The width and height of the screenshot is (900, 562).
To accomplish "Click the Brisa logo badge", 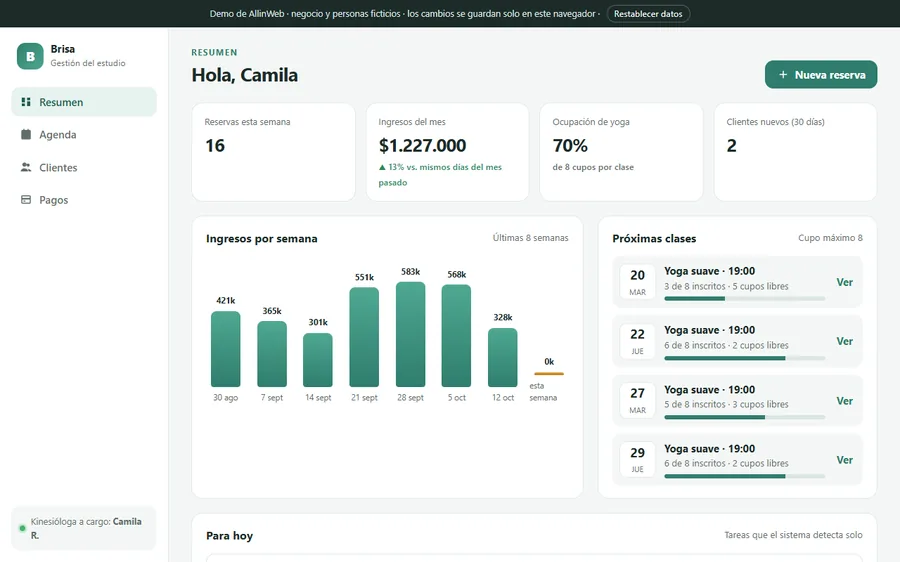I will [30, 56].
